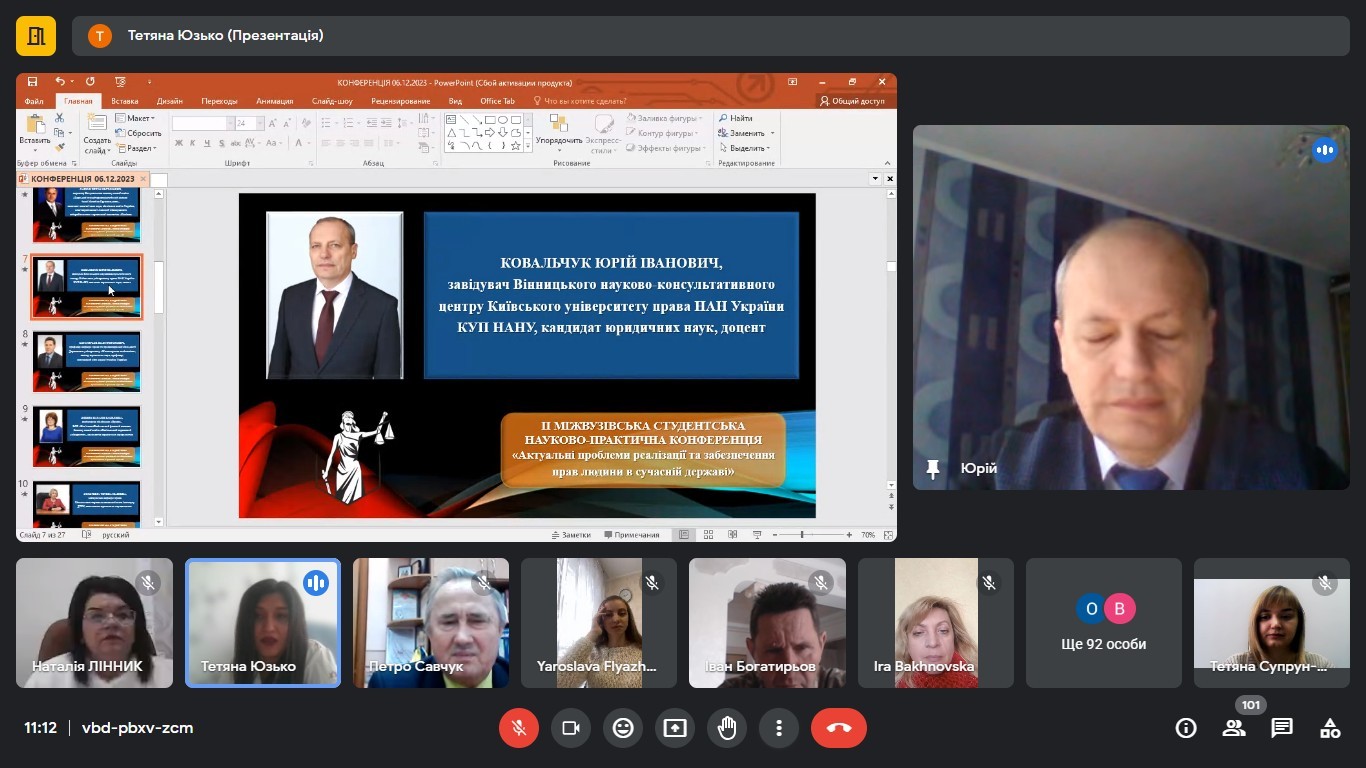Open the emoji reactions picker
1366x768 pixels.
[x=623, y=728]
